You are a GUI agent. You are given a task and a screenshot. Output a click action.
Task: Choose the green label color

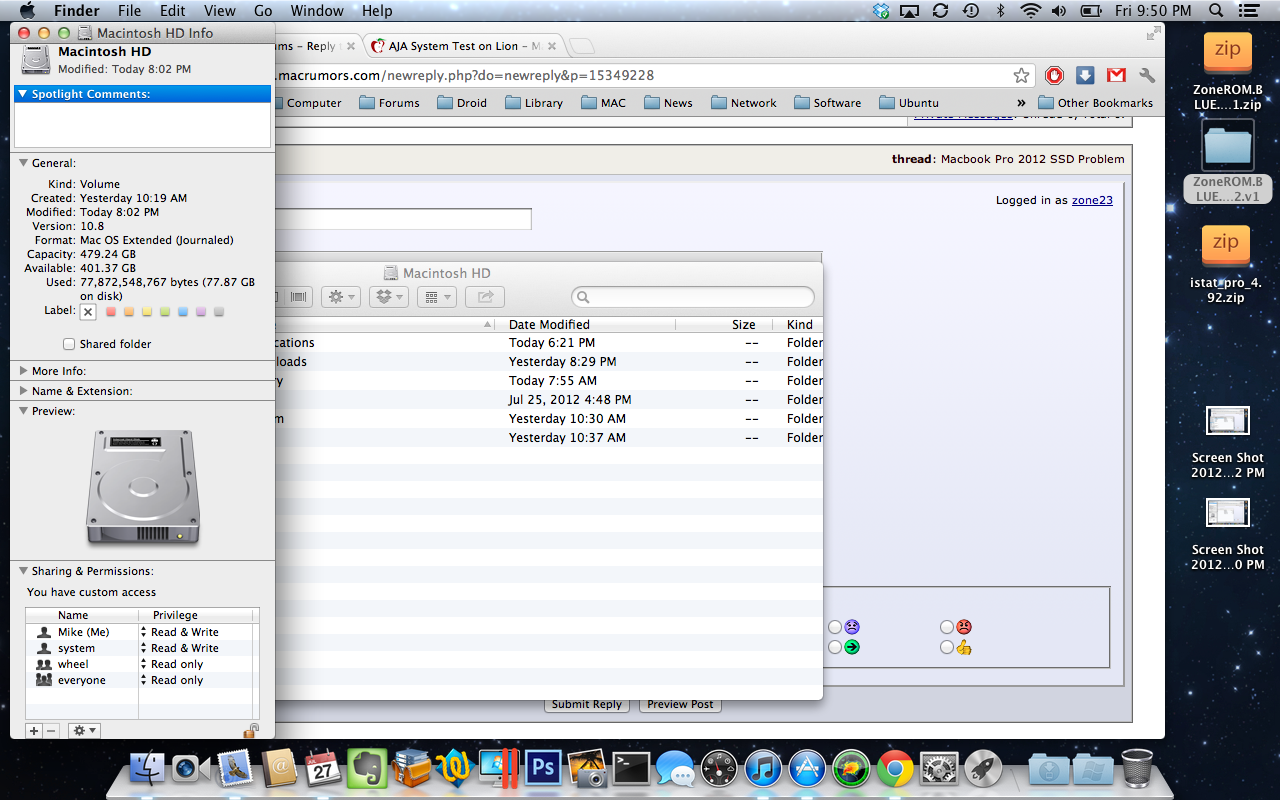[165, 312]
